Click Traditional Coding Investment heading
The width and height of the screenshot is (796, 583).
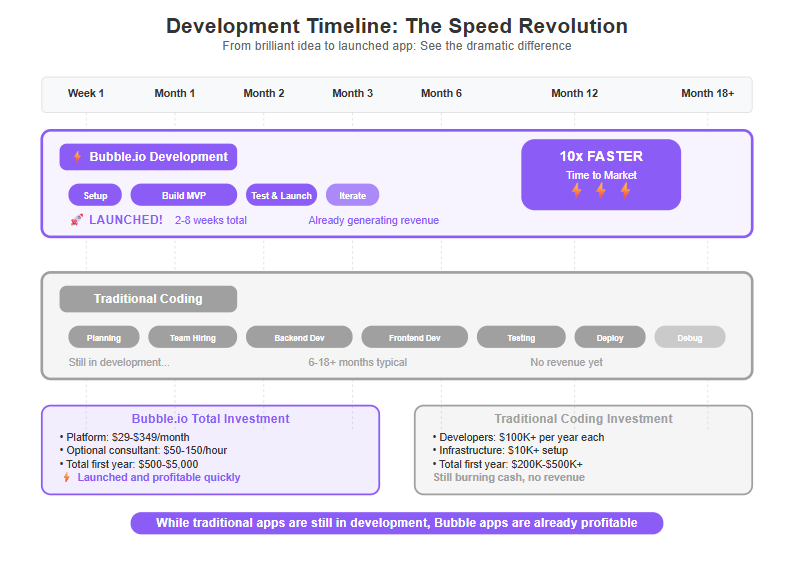click(x=583, y=419)
